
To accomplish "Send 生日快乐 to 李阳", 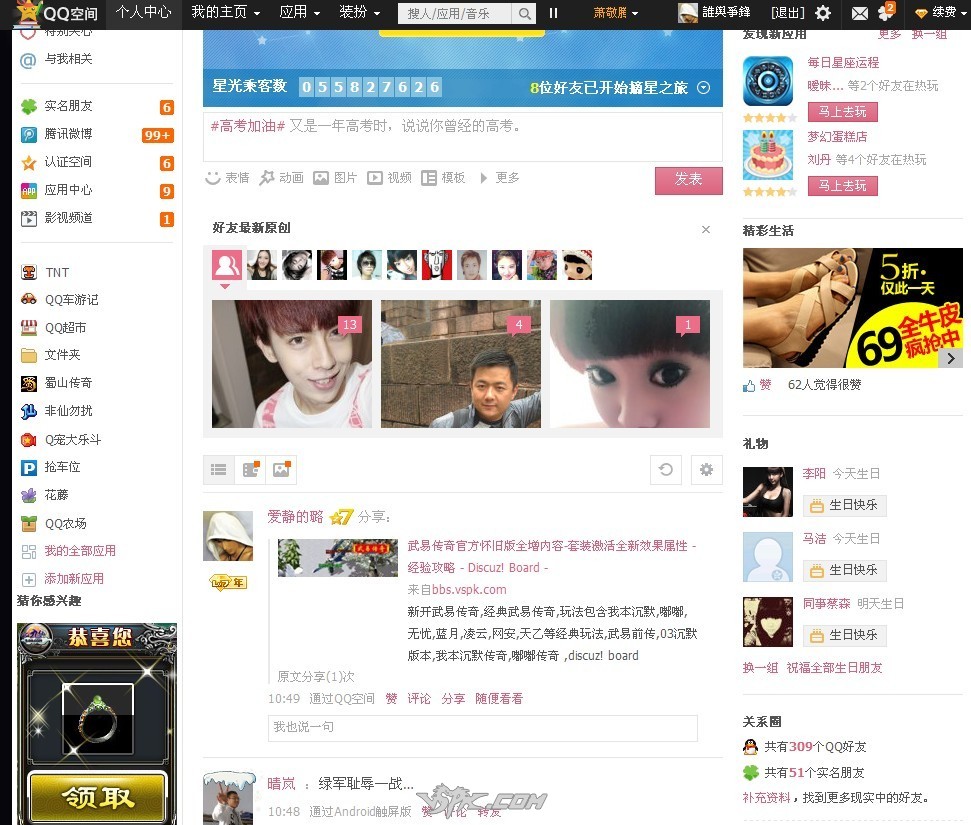I will point(845,505).
